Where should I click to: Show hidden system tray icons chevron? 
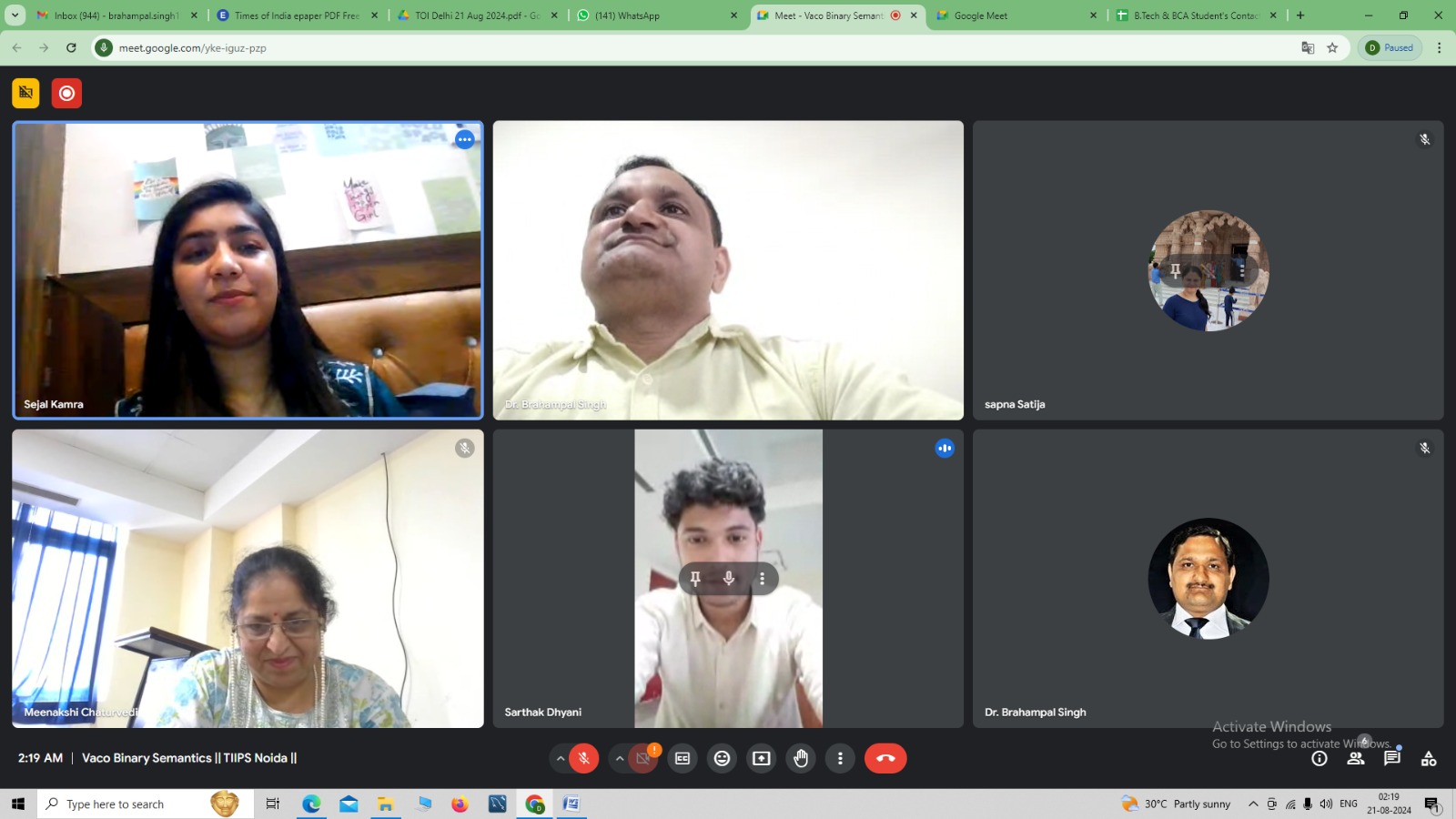[x=1253, y=804]
